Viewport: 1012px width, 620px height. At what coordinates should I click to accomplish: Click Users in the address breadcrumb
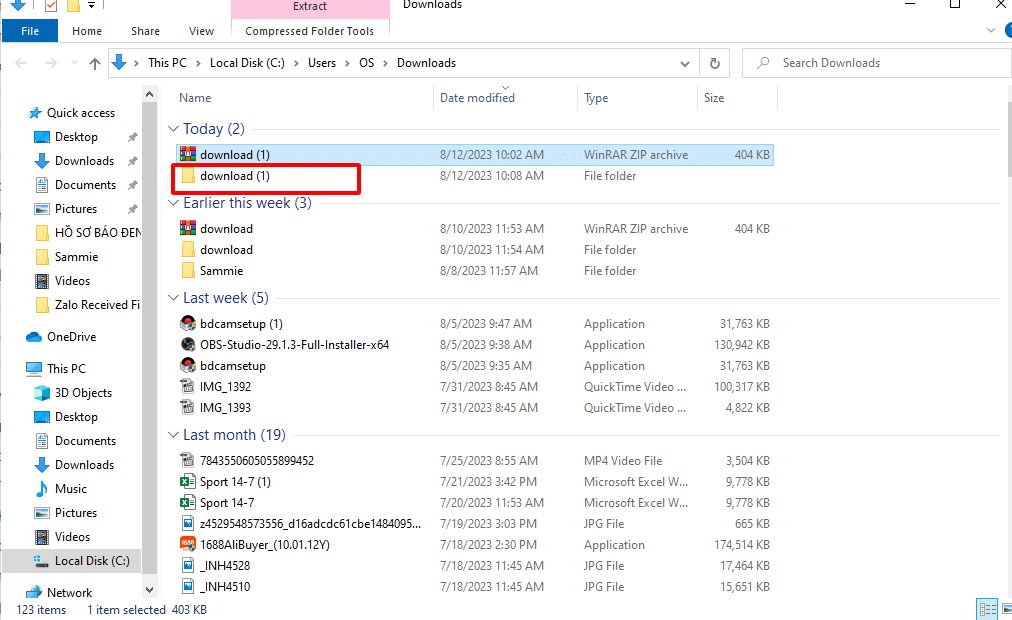[322, 63]
